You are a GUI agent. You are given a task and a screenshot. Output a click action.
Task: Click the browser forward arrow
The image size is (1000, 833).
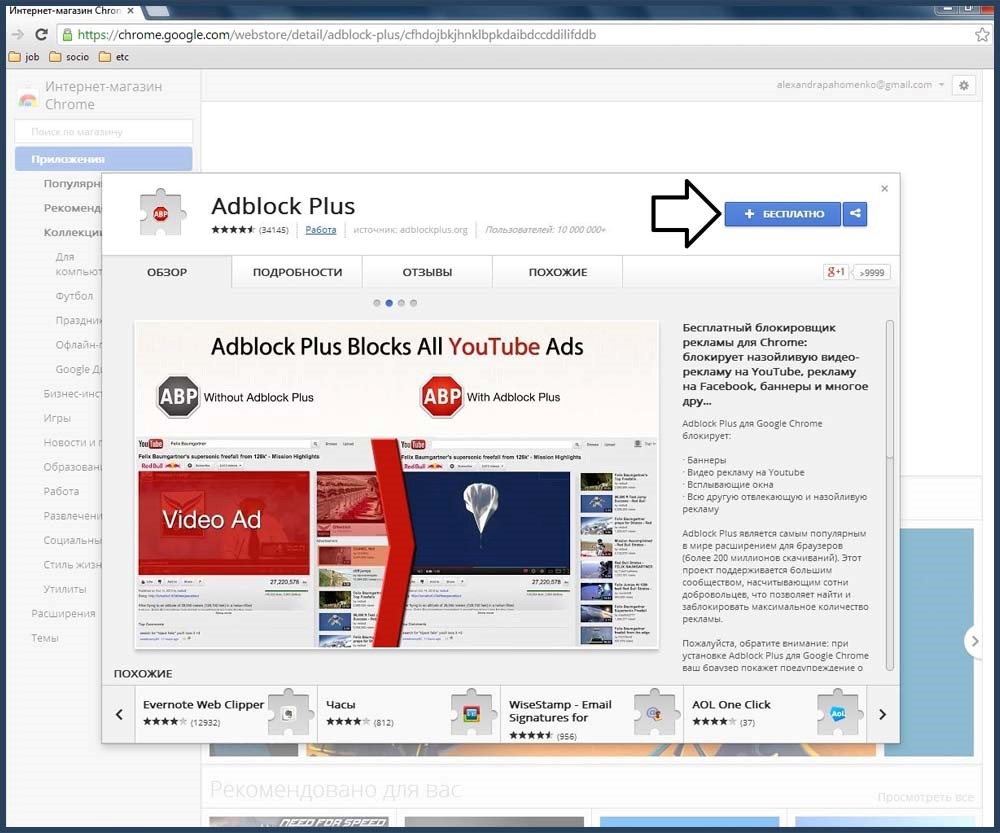[x=17, y=34]
